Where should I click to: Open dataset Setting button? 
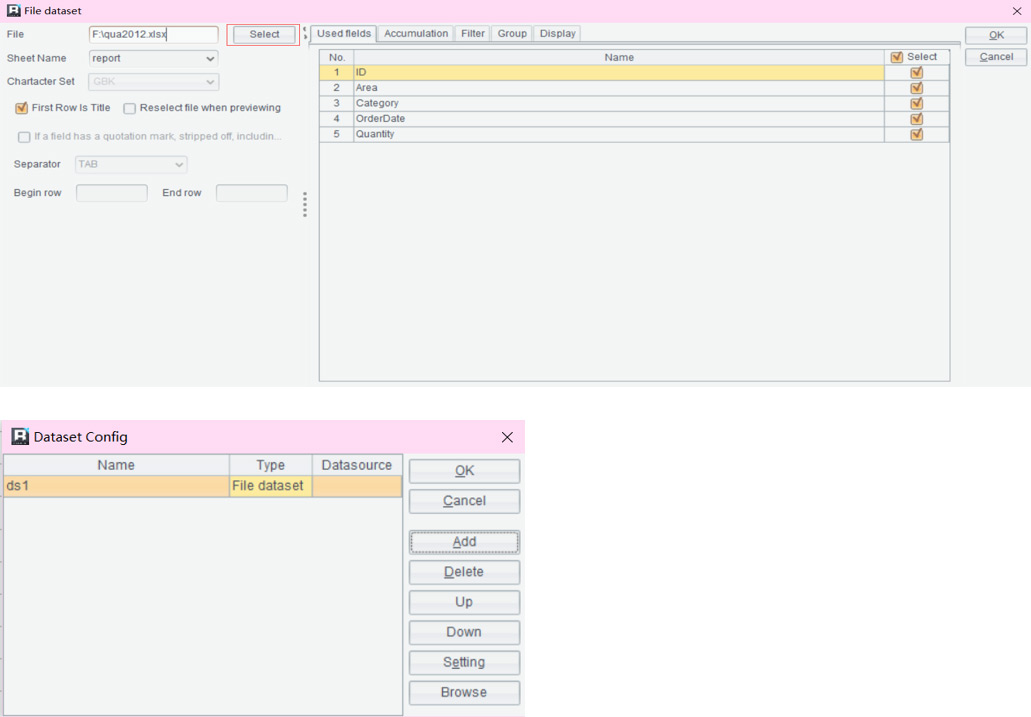pyautogui.click(x=464, y=662)
